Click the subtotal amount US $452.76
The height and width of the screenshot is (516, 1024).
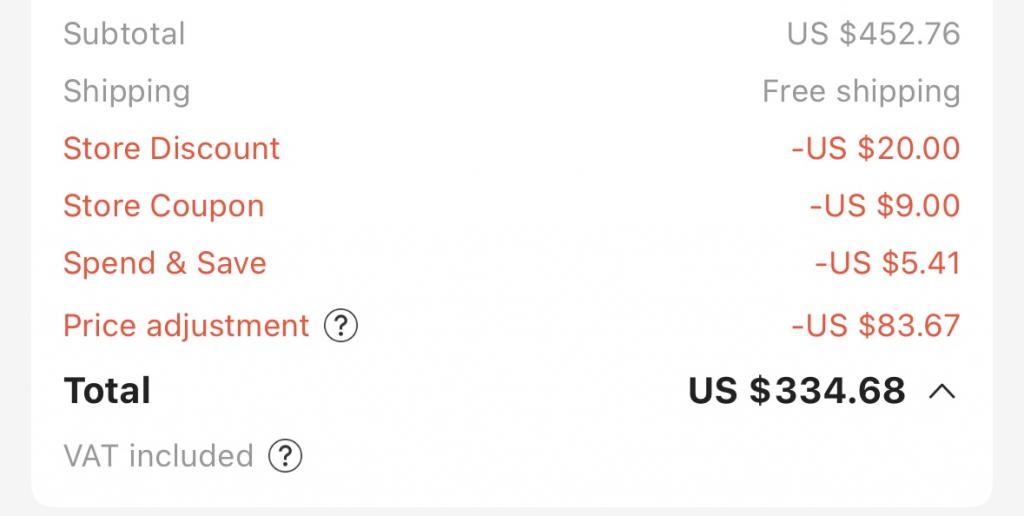point(873,33)
